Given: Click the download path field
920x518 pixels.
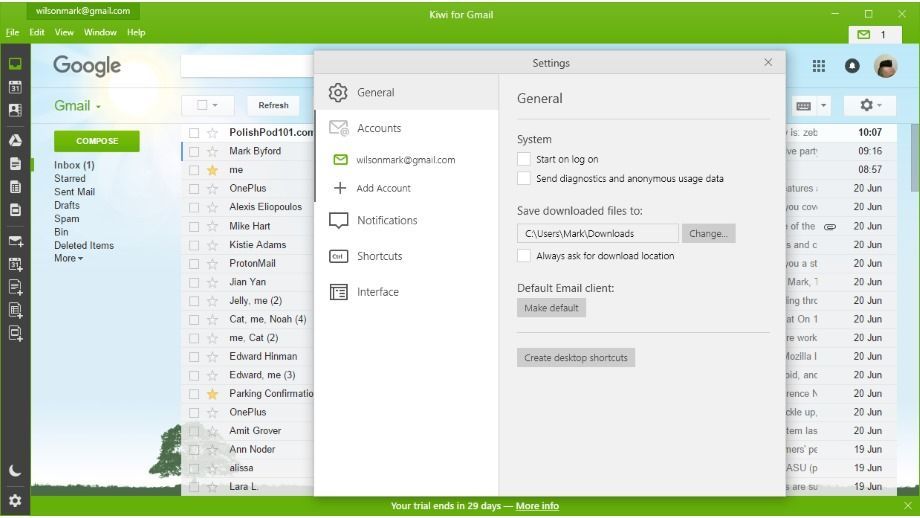Looking at the screenshot, I should (597, 233).
